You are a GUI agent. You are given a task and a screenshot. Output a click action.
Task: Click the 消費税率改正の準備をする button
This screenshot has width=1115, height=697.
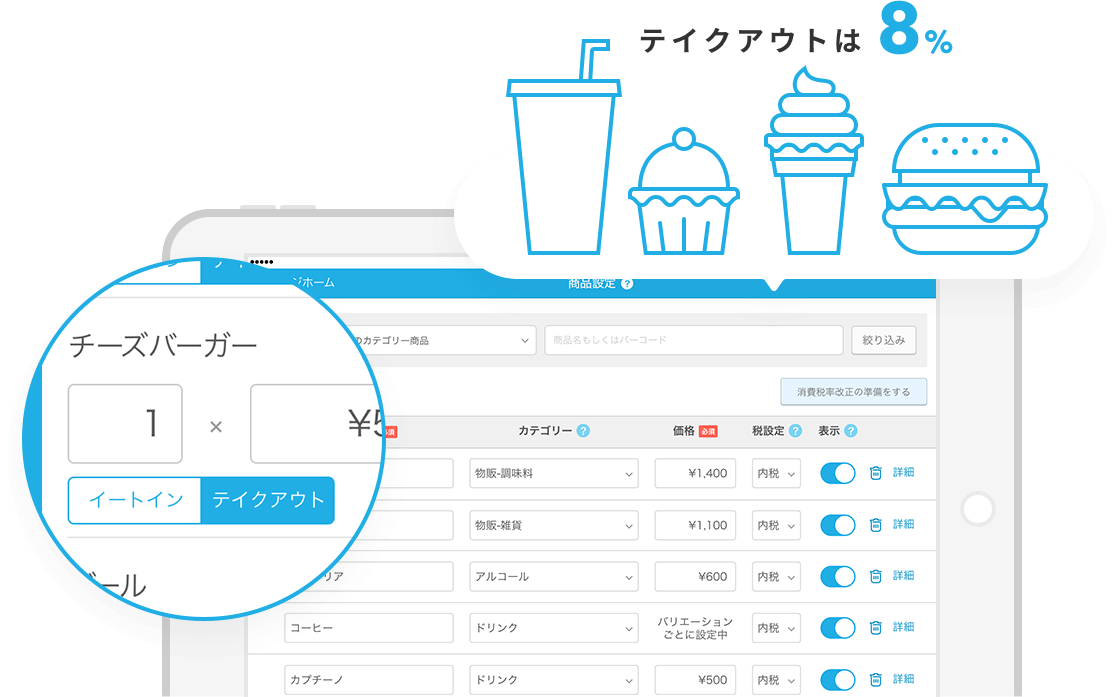[853, 392]
